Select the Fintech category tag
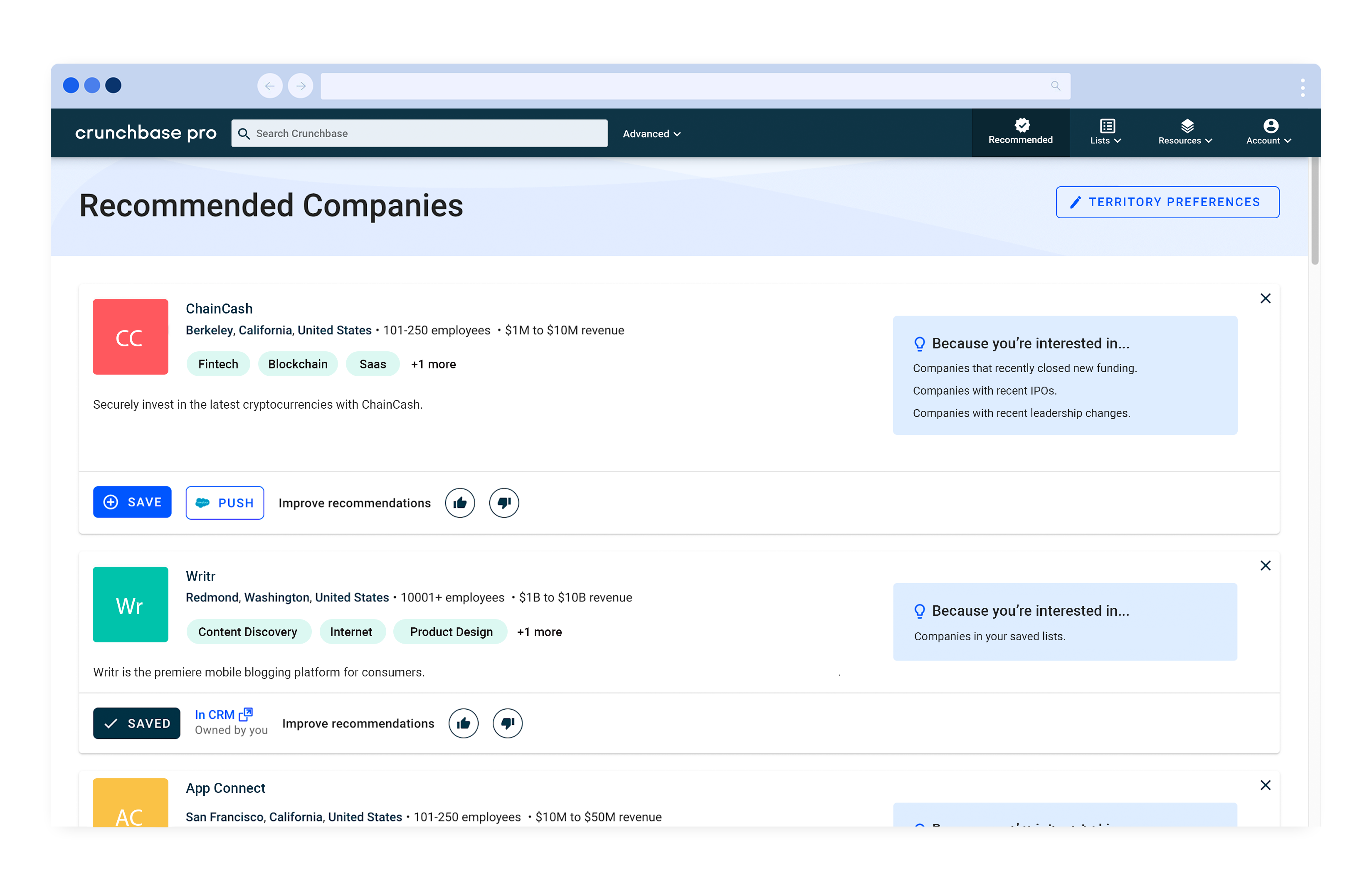Viewport: 1372px width, 881px height. pos(218,364)
